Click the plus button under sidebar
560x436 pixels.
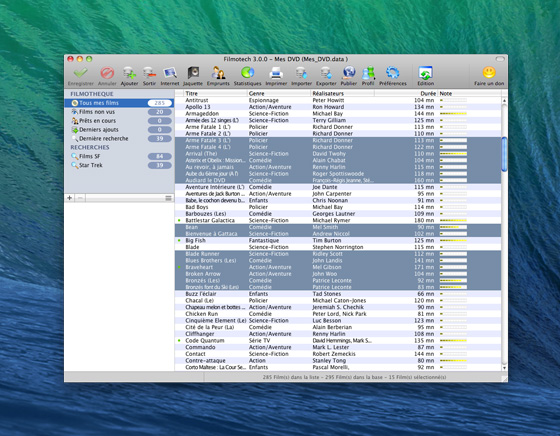(x=70, y=198)
